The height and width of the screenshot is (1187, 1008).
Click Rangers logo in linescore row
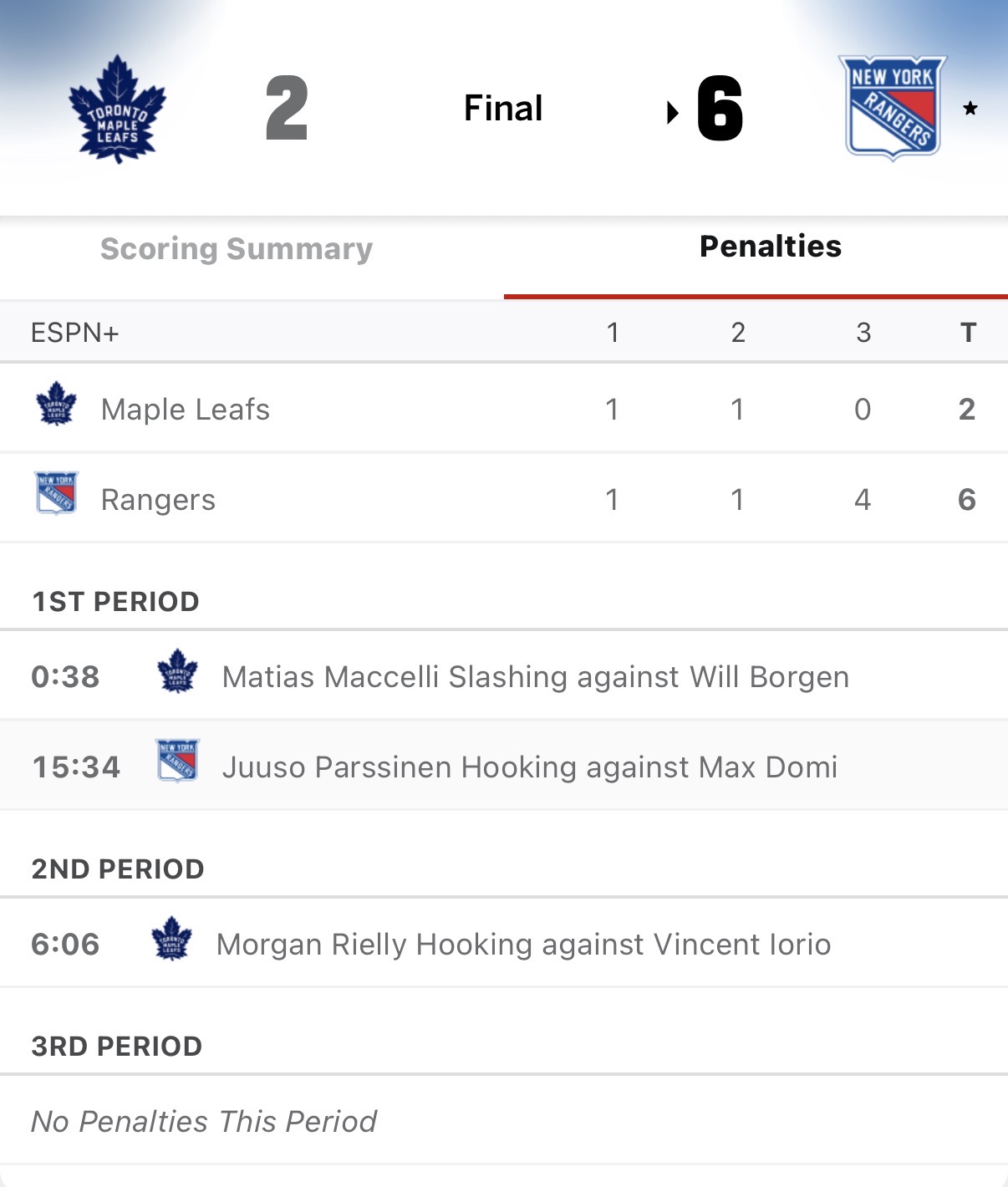pos(56,493)
